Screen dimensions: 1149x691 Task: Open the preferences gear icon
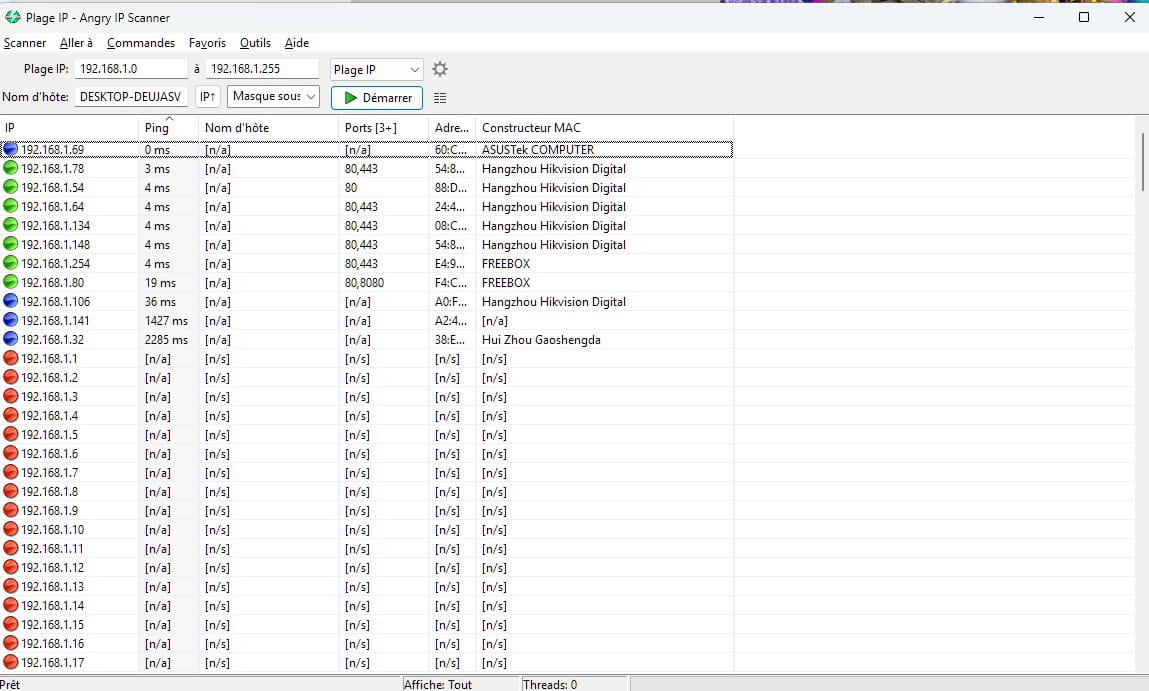[x=440, y=69]
